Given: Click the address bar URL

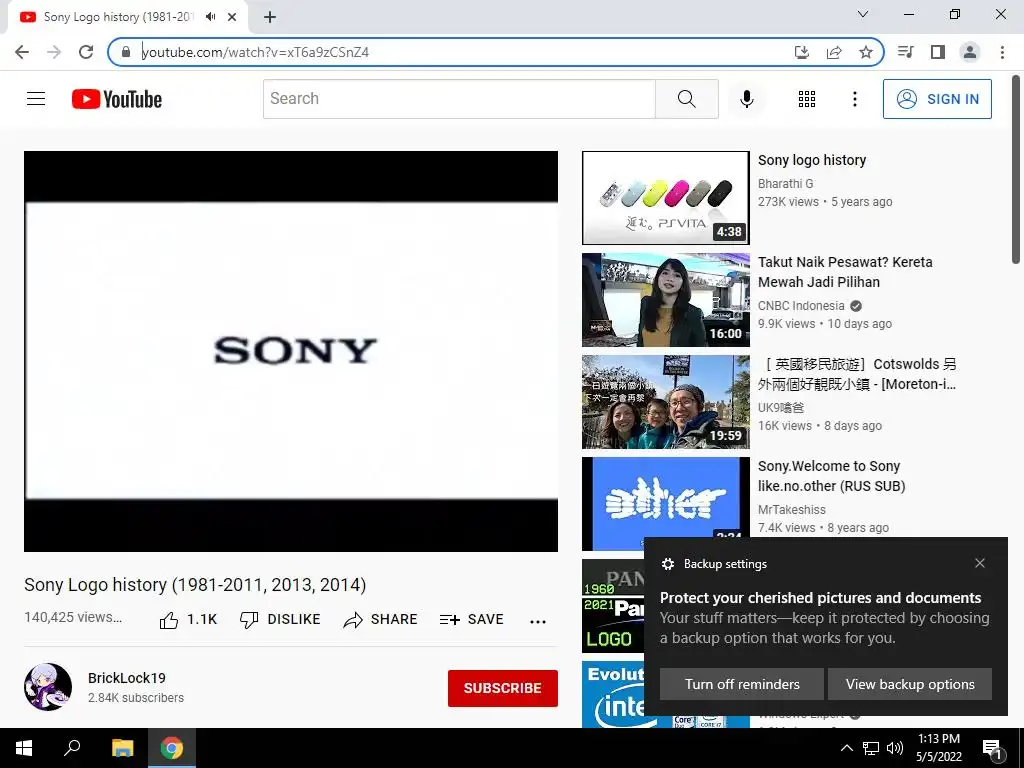Looking at the screenshot, I should (x=255, y=52).
